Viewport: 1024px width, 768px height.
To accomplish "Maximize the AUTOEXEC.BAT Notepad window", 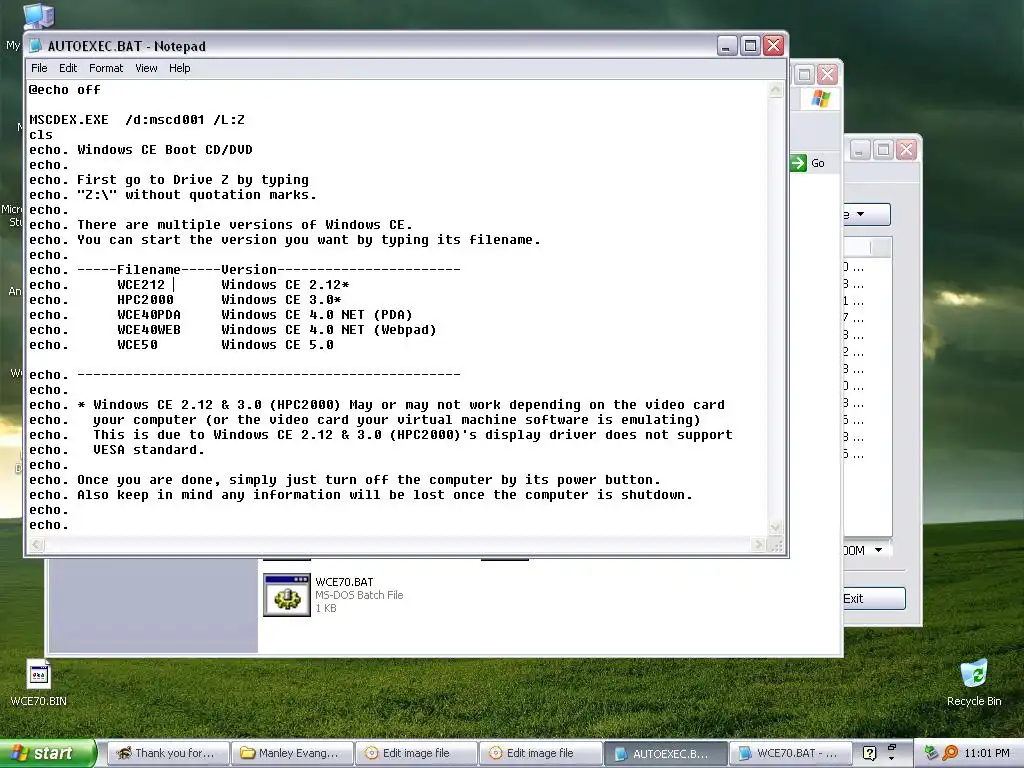I will [x=750, y=46].
